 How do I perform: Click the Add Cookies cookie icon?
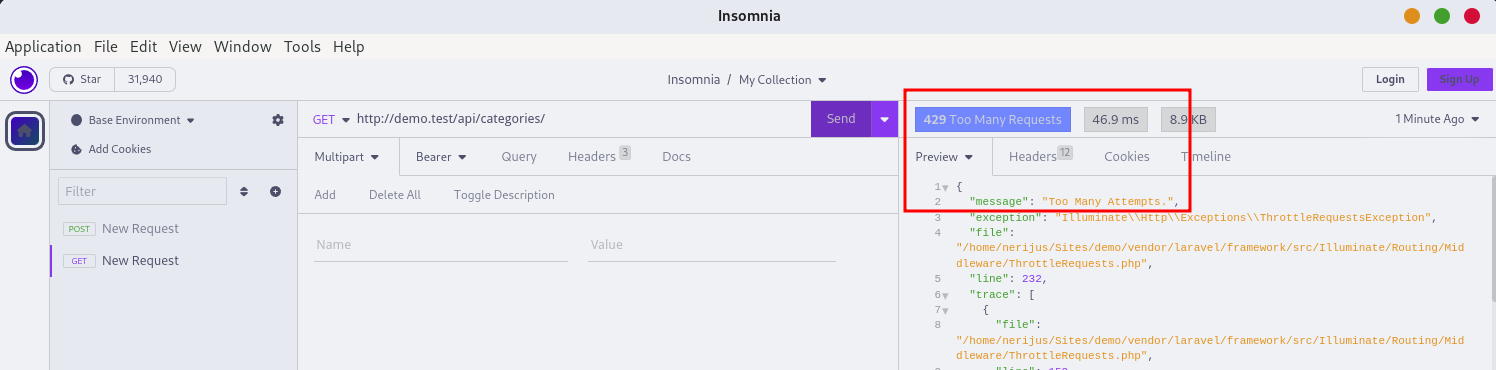click(77, 149)
